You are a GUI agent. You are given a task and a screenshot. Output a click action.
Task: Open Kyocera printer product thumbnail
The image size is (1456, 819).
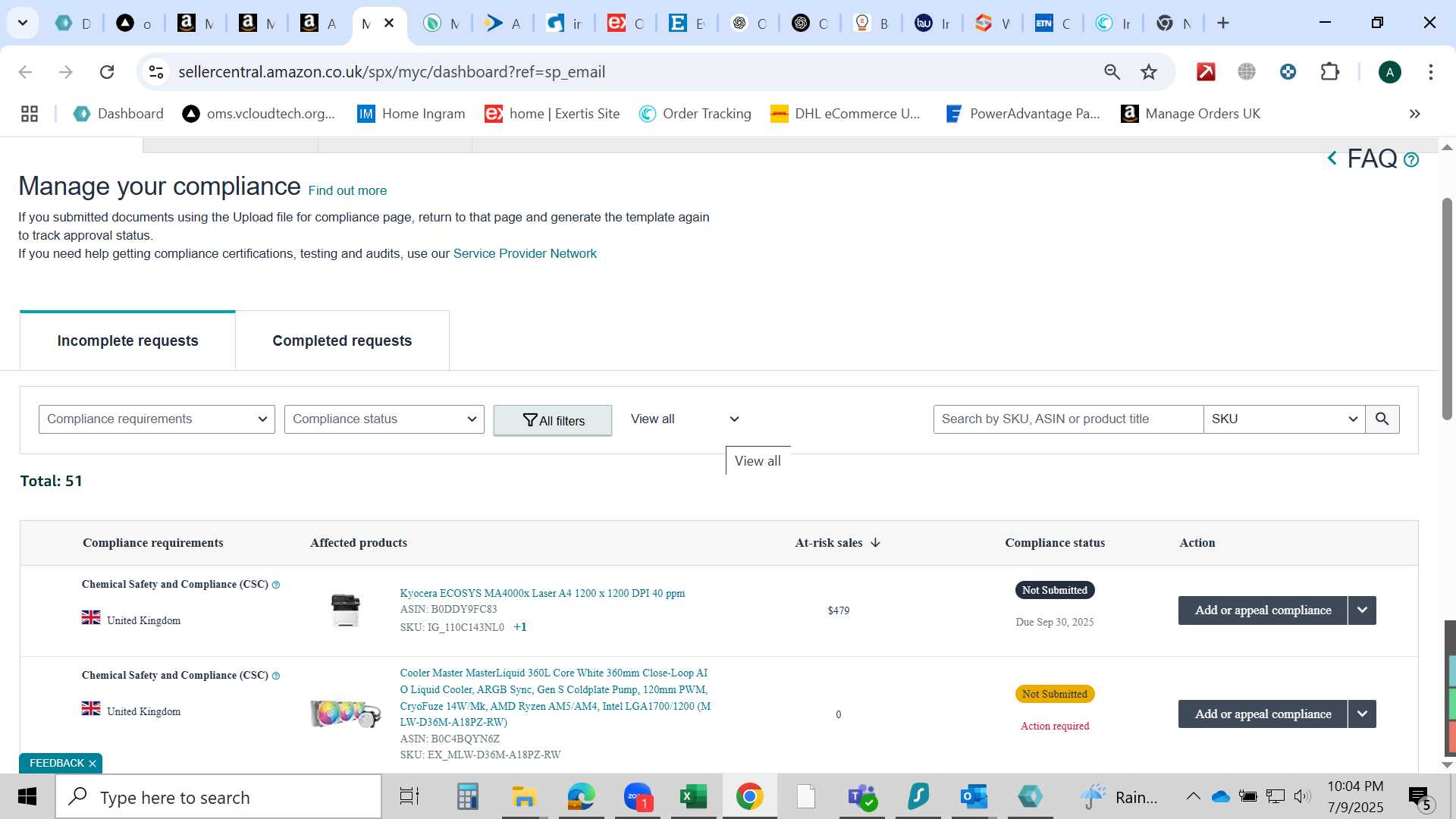tap(345, 610)
